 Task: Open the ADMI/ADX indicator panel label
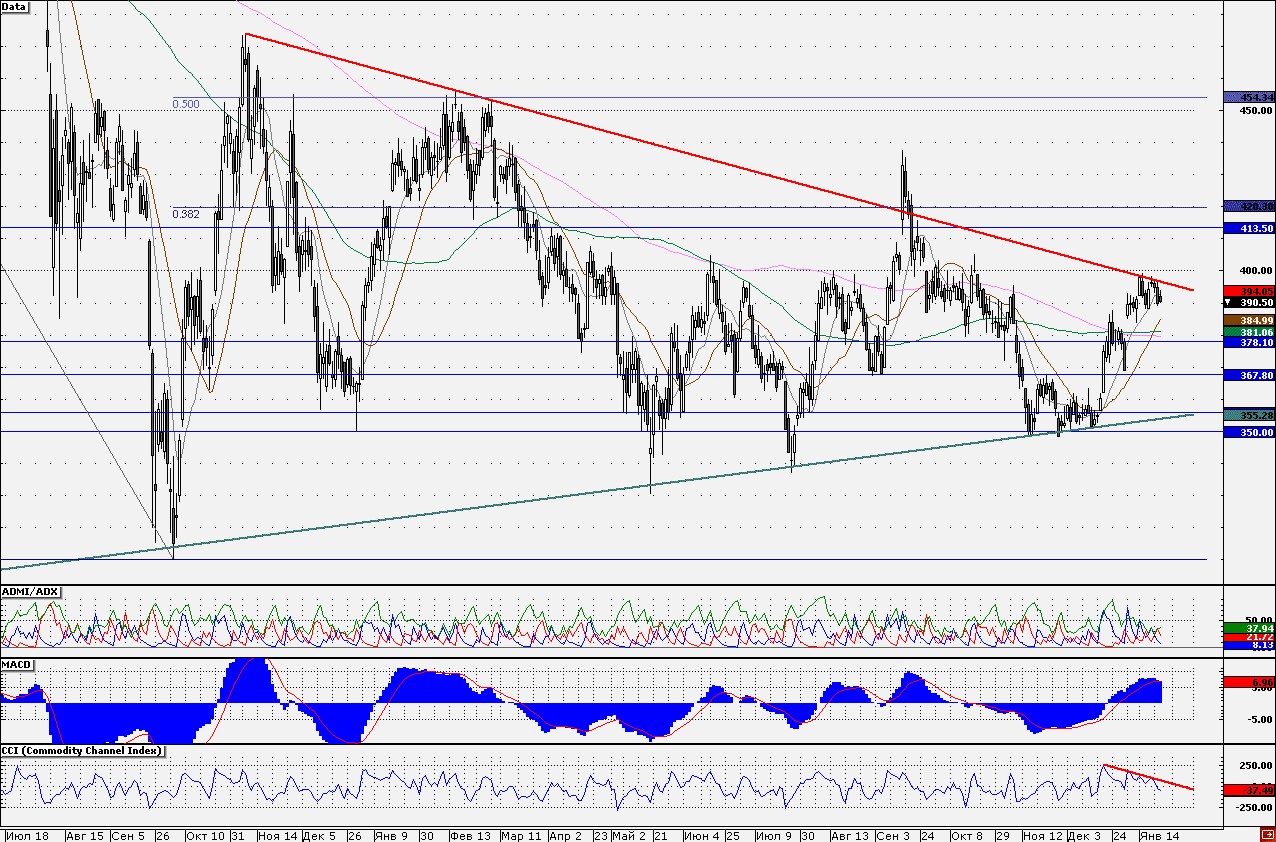coord(31,592)
